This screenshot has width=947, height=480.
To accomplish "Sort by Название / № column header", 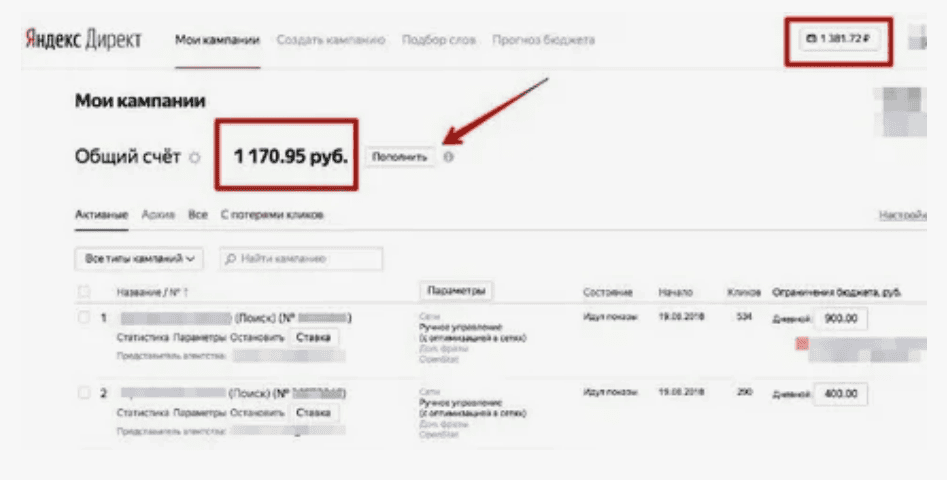I will click(152, 292).
